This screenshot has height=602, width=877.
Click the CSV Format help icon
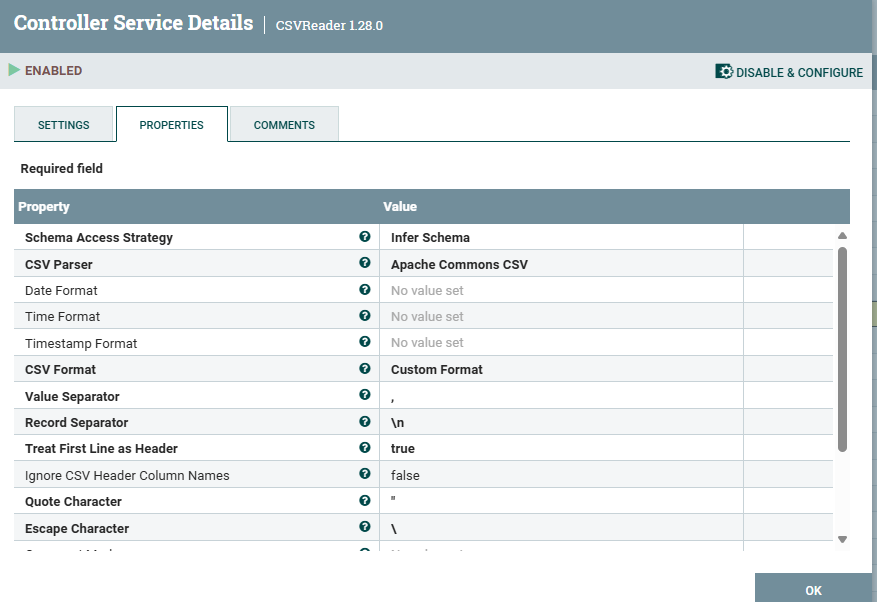pos(365,368)
